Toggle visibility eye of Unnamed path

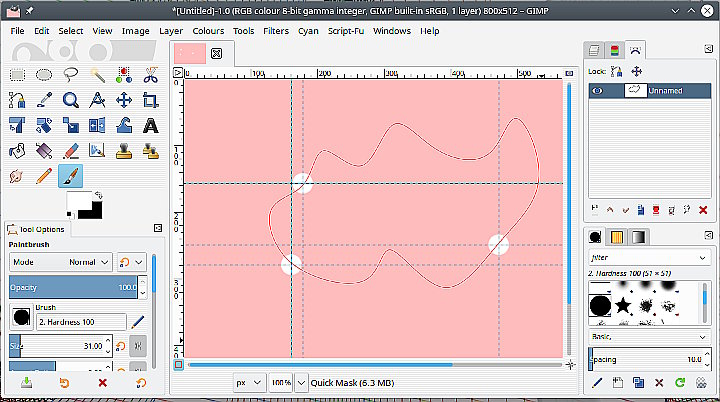597,91
